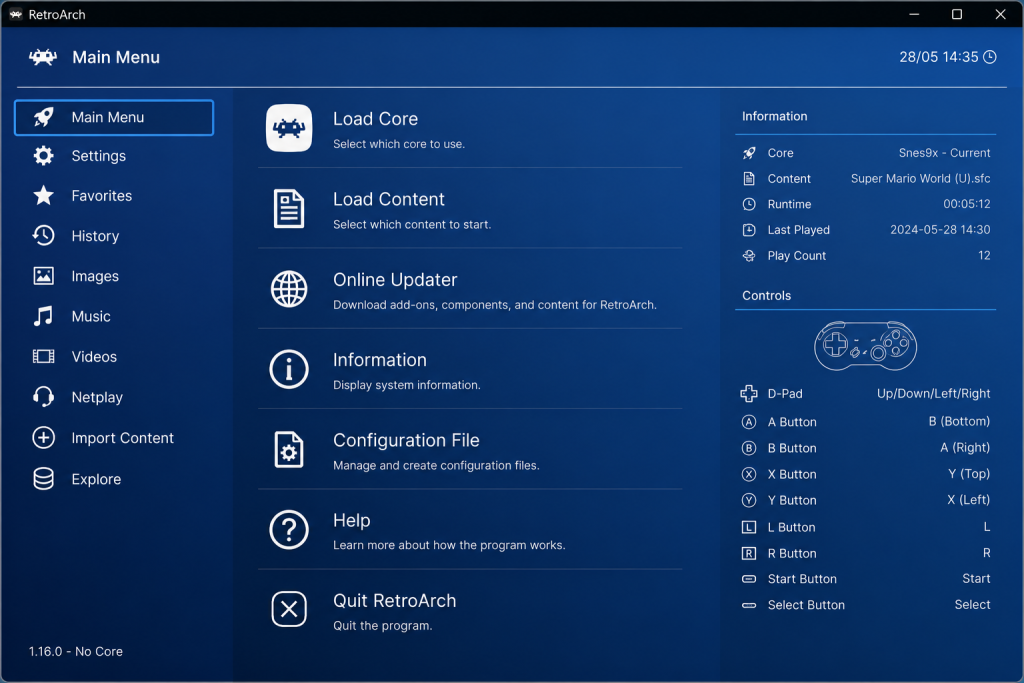Screen dimensions: 1024x683
Task: Click the A Button circle icon
Action: [749, 422]
